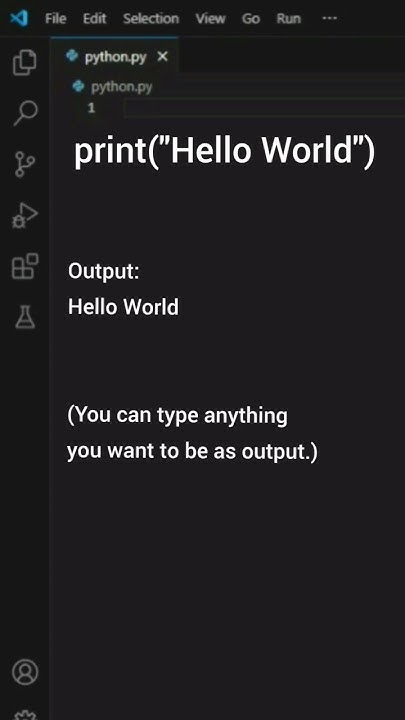Open Source Control view
Viewport: 405px width, 720px height.
click(24, 164)
